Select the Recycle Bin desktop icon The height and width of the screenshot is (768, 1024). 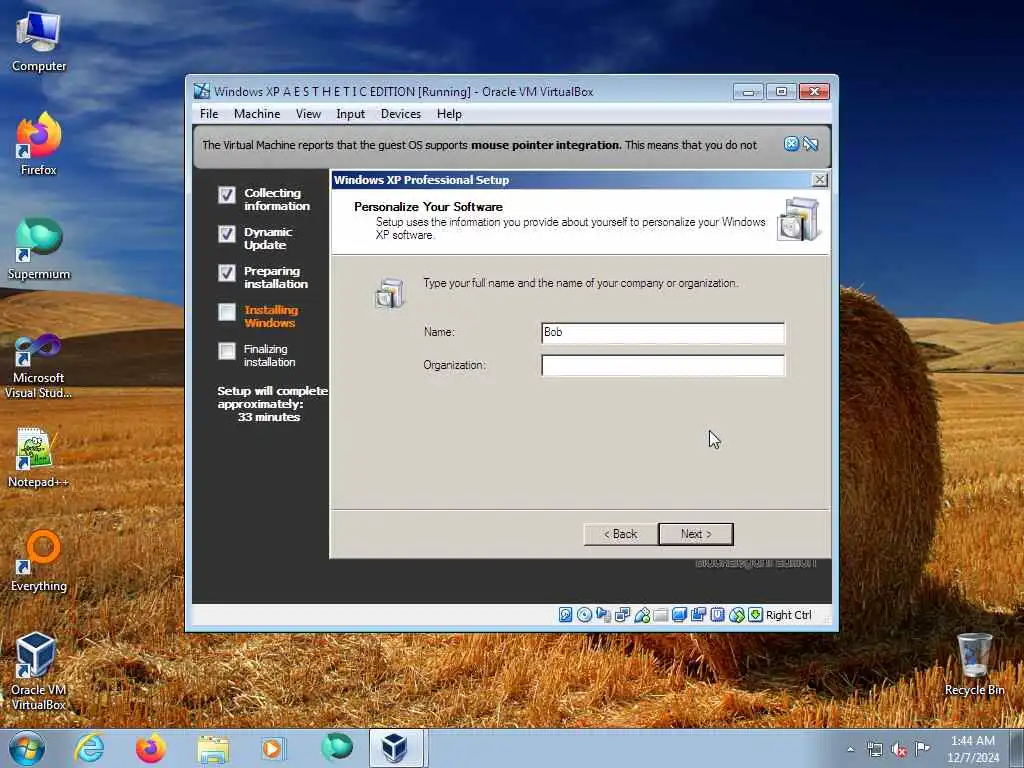(974, 665)
